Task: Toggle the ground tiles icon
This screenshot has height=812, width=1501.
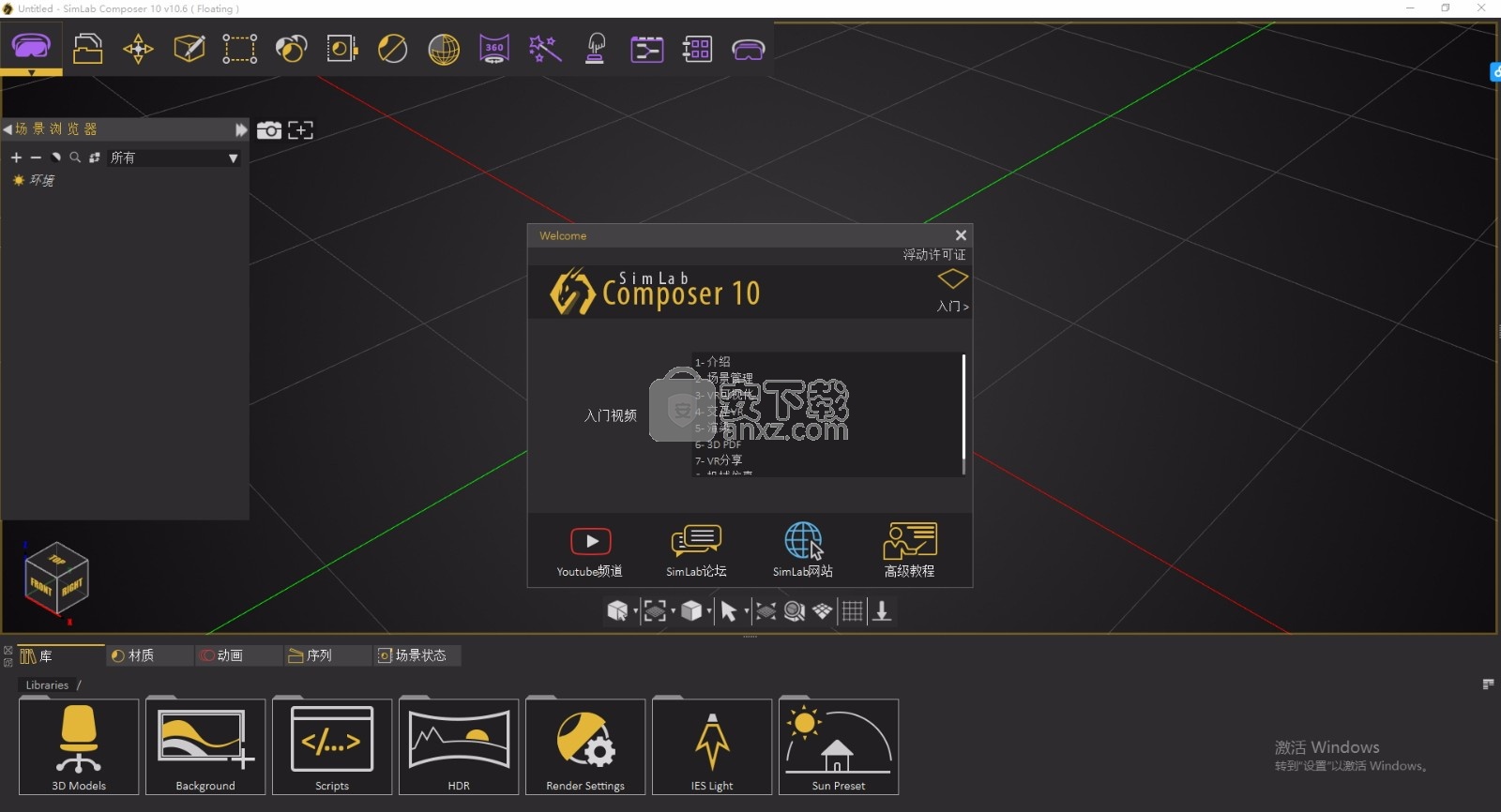Action: (823, 611)
